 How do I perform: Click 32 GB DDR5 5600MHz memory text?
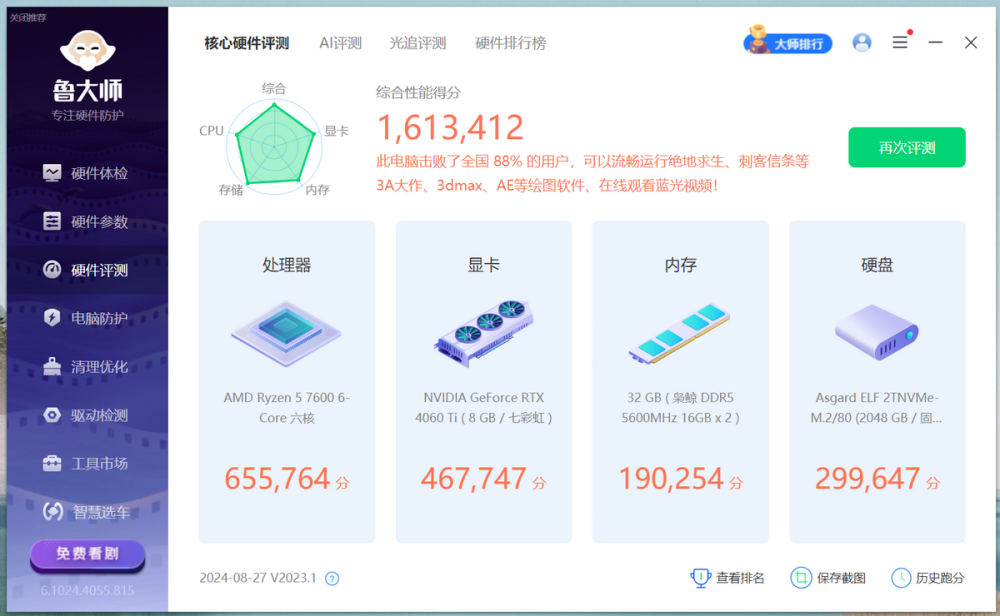pyautogui.click(x=680, y=407)
